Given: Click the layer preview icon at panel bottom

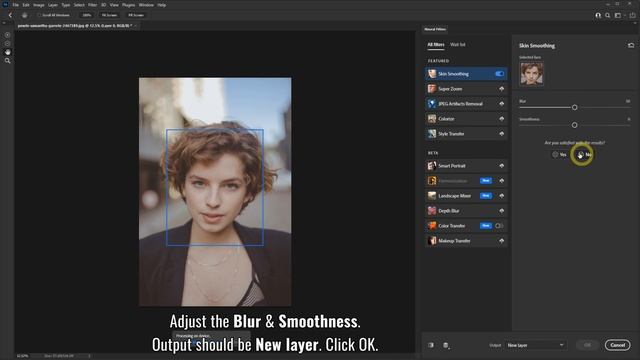Looking at the screenshot, I should point(446,345).
